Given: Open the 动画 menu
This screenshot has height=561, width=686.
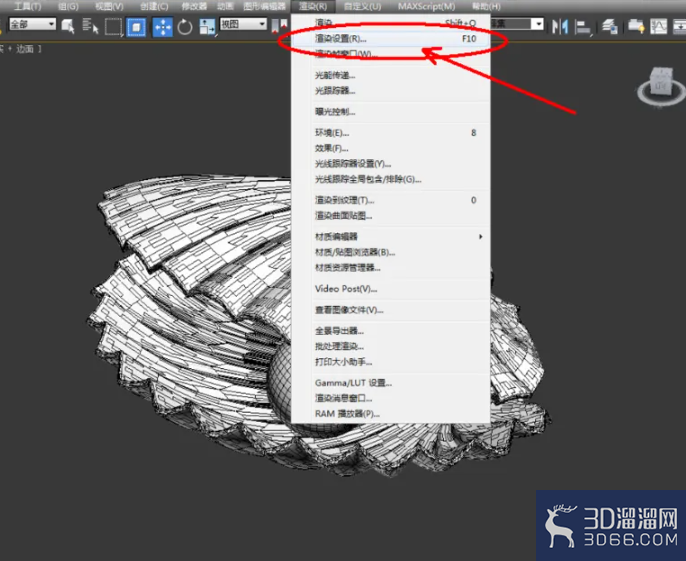Looking at the screenshot, I should point(225,7).
